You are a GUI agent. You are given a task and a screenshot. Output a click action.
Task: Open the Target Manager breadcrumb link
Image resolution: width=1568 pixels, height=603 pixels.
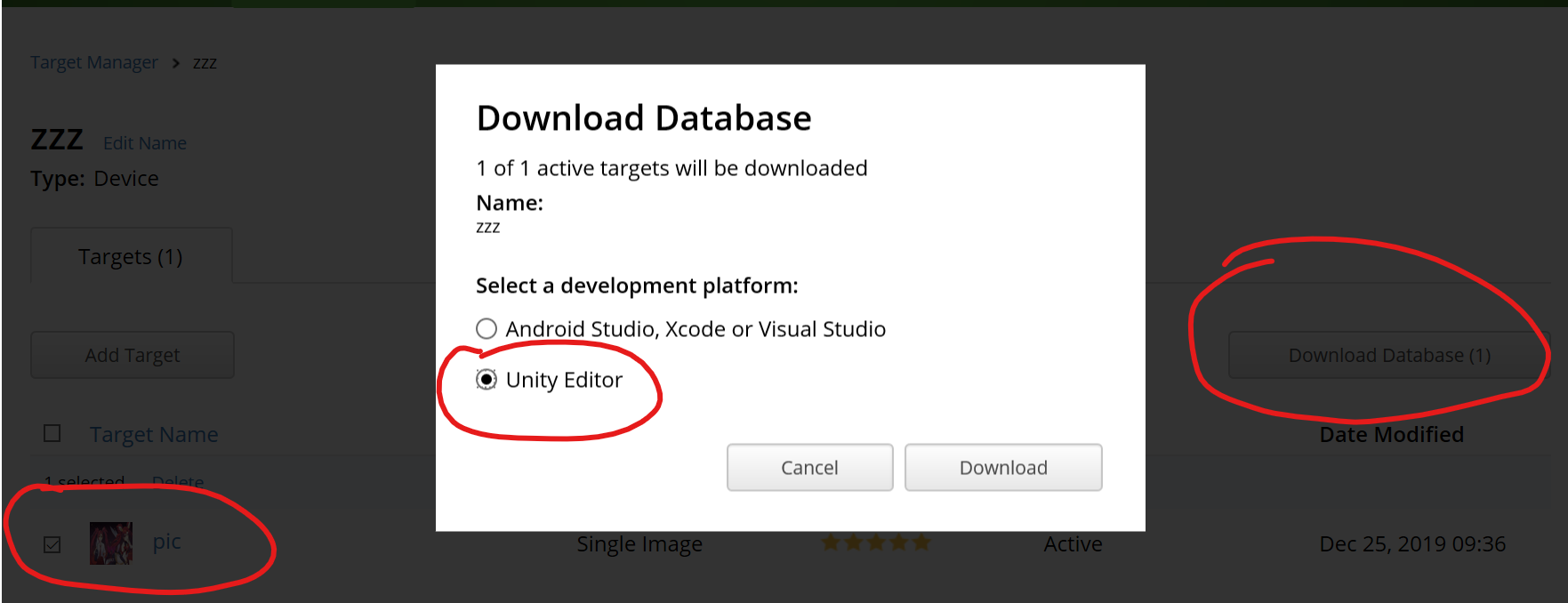(x=93, y=62)
